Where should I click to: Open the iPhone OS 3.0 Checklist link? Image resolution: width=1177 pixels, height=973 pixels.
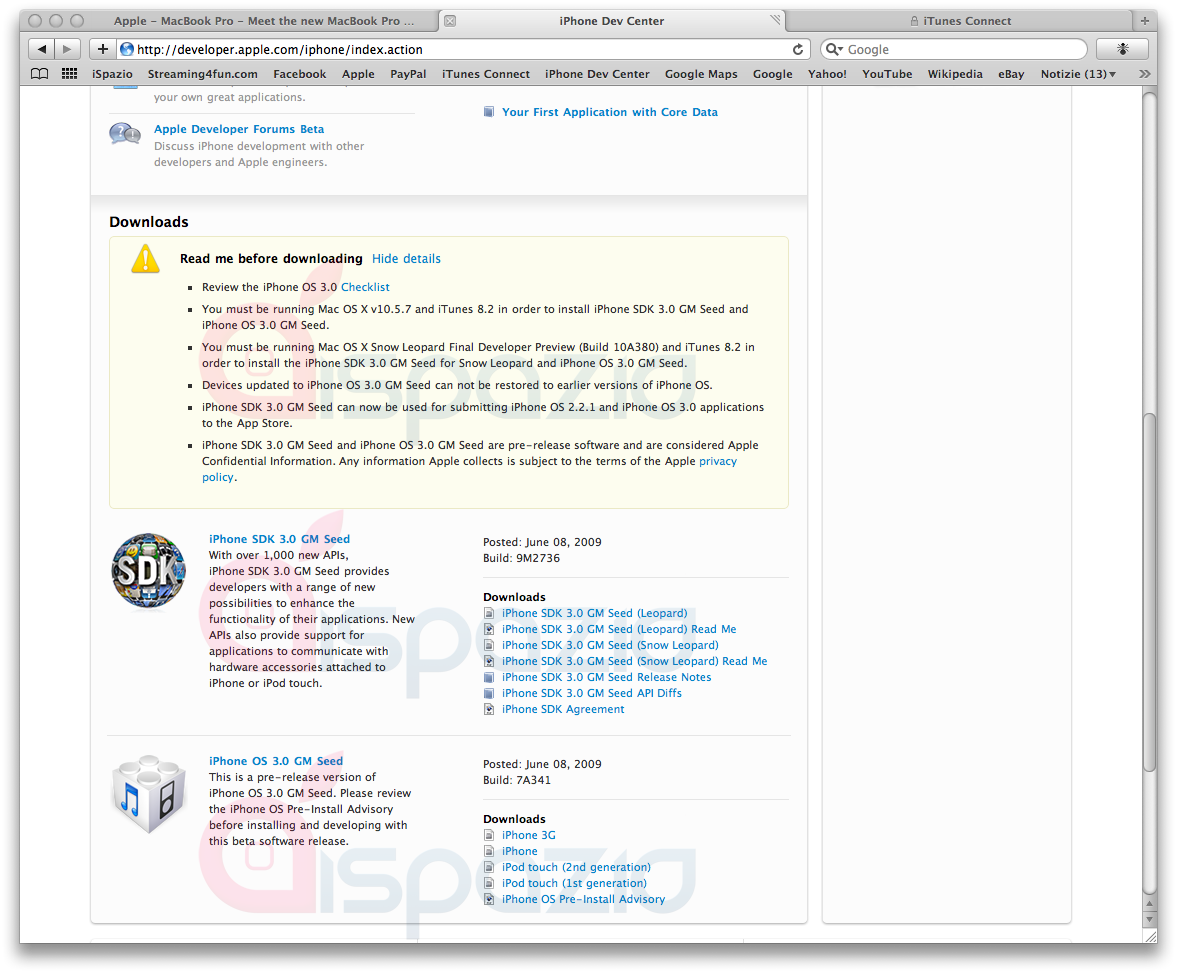tap(365, 287)
